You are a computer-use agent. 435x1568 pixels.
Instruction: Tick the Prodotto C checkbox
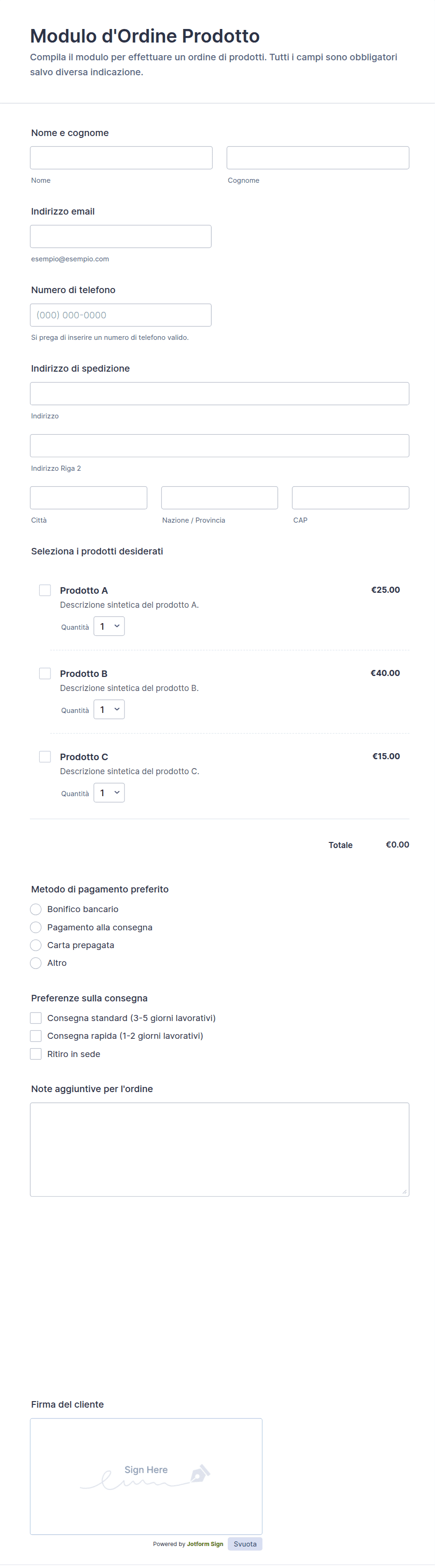(x=45, y=756)
